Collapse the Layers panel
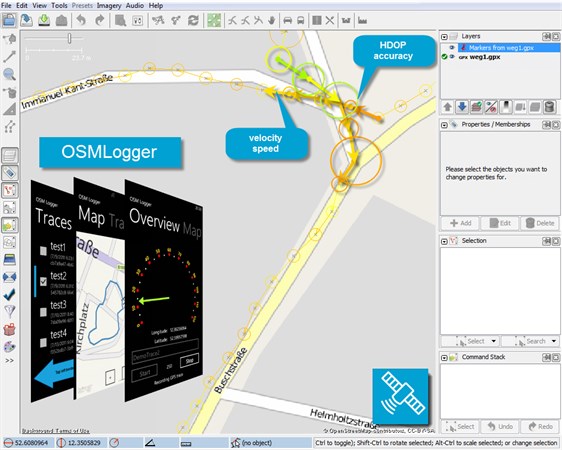This screenshot has width=562, height=450. [x=444, y=37]
